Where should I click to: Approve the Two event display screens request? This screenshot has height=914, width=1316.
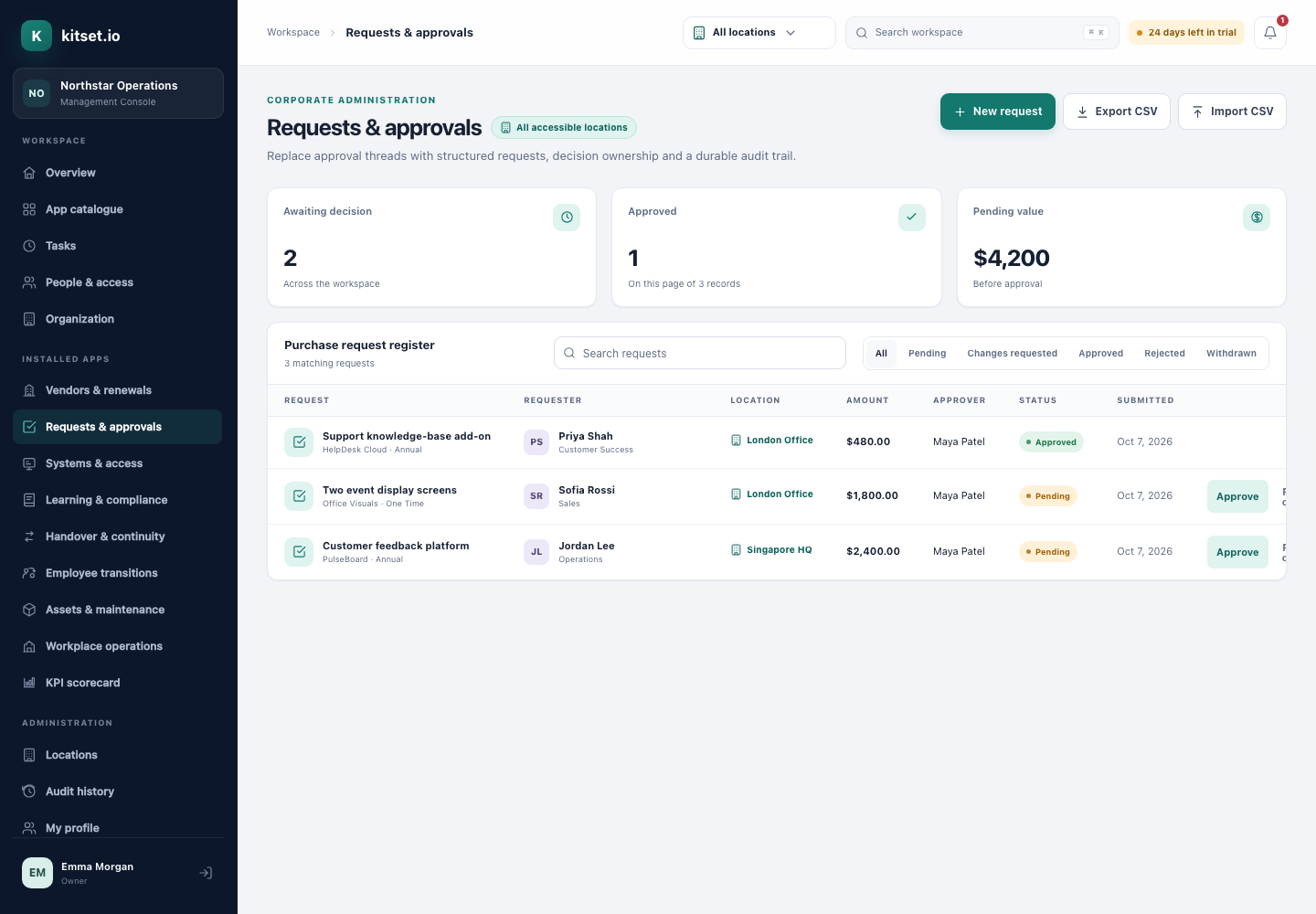[x=1237, y=496]
